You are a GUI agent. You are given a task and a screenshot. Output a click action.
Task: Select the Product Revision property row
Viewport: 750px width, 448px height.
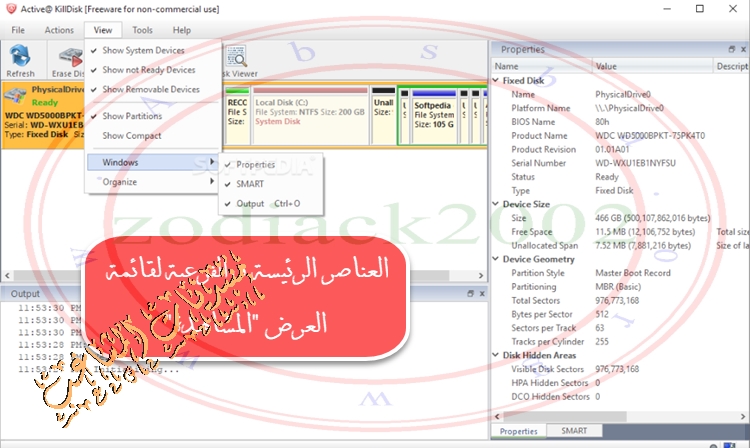(x=620, y=150)
